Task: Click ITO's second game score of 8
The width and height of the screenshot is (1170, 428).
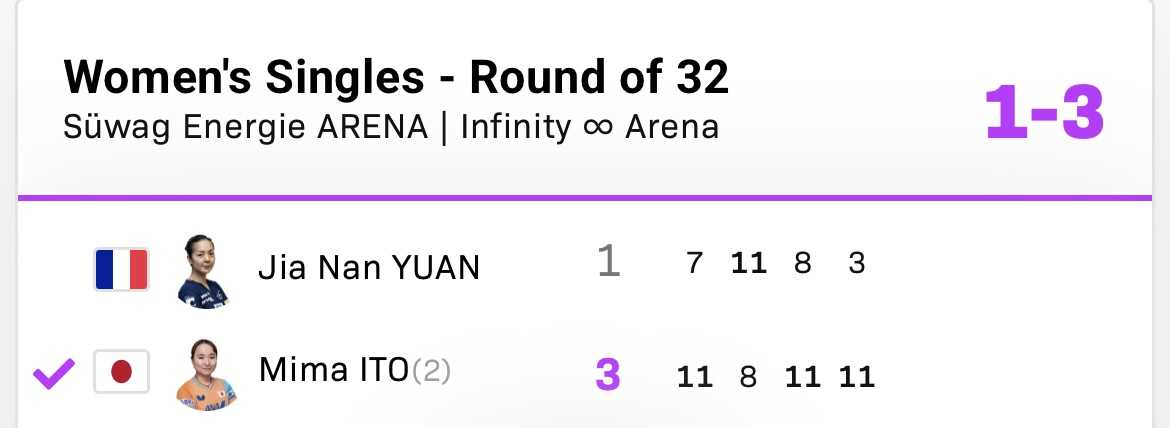Action: click(x=748, y=377)
